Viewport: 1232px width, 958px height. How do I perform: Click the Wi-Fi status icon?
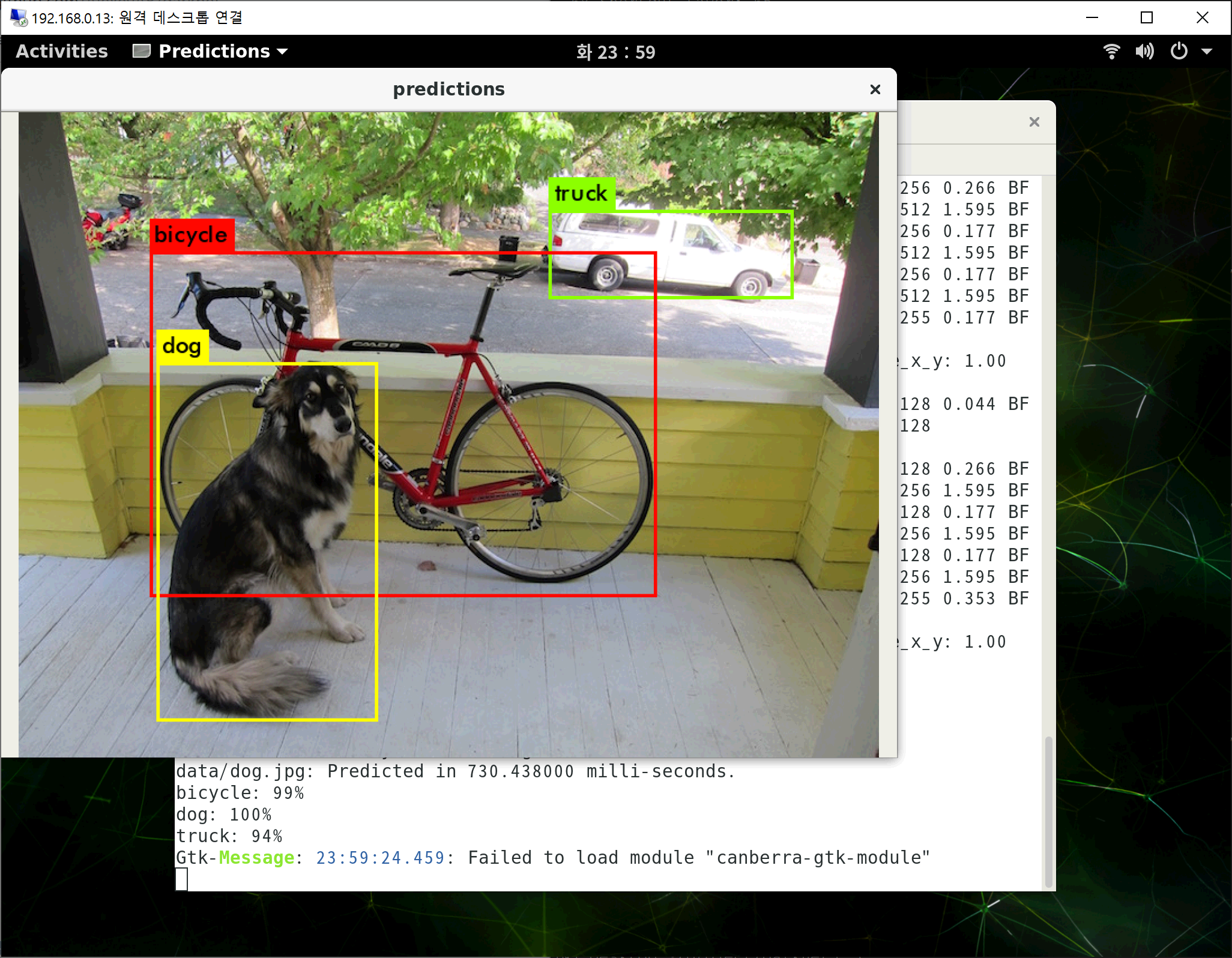1111,52
